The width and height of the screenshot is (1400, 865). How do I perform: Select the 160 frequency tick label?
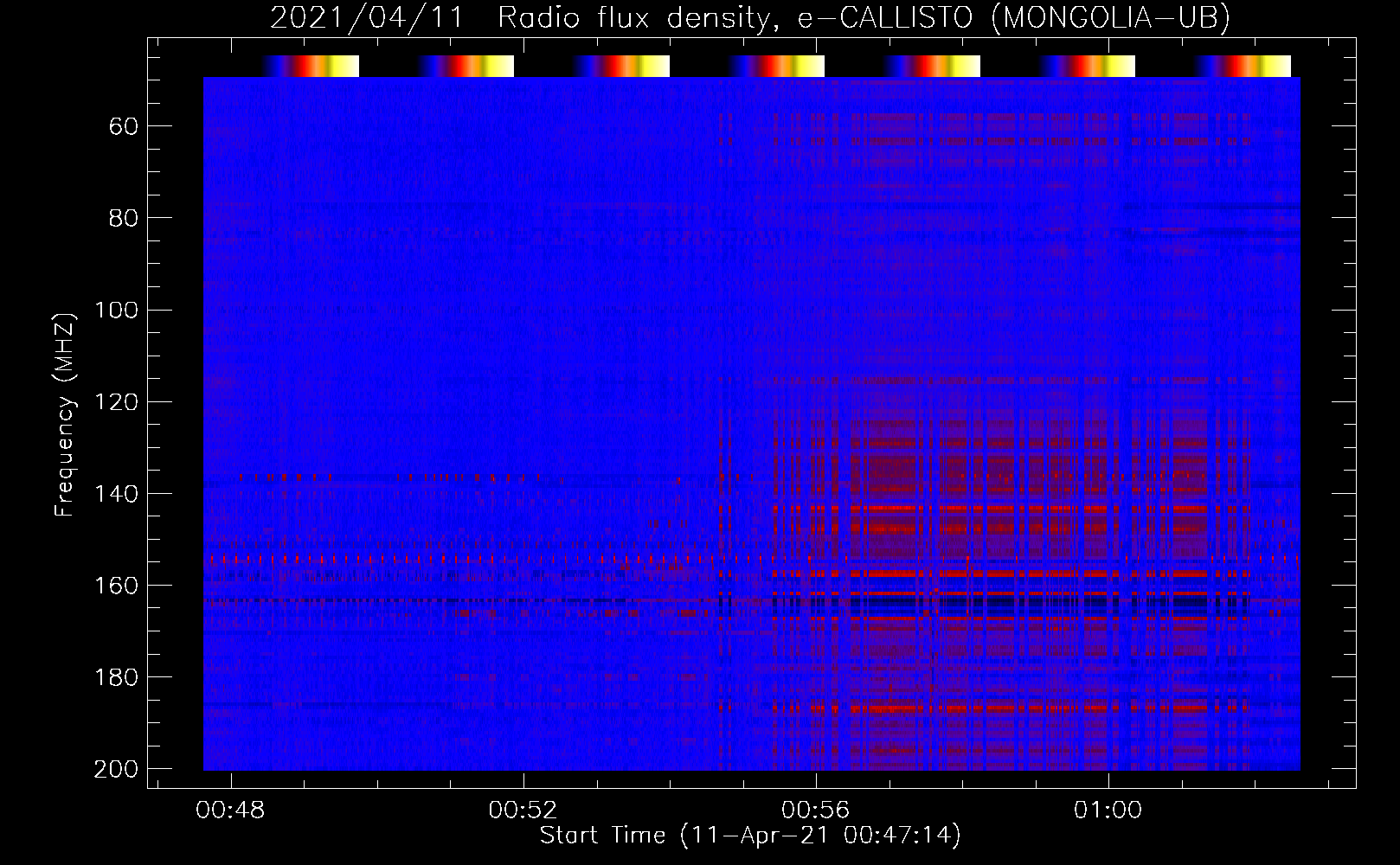(x=116, y=586)
